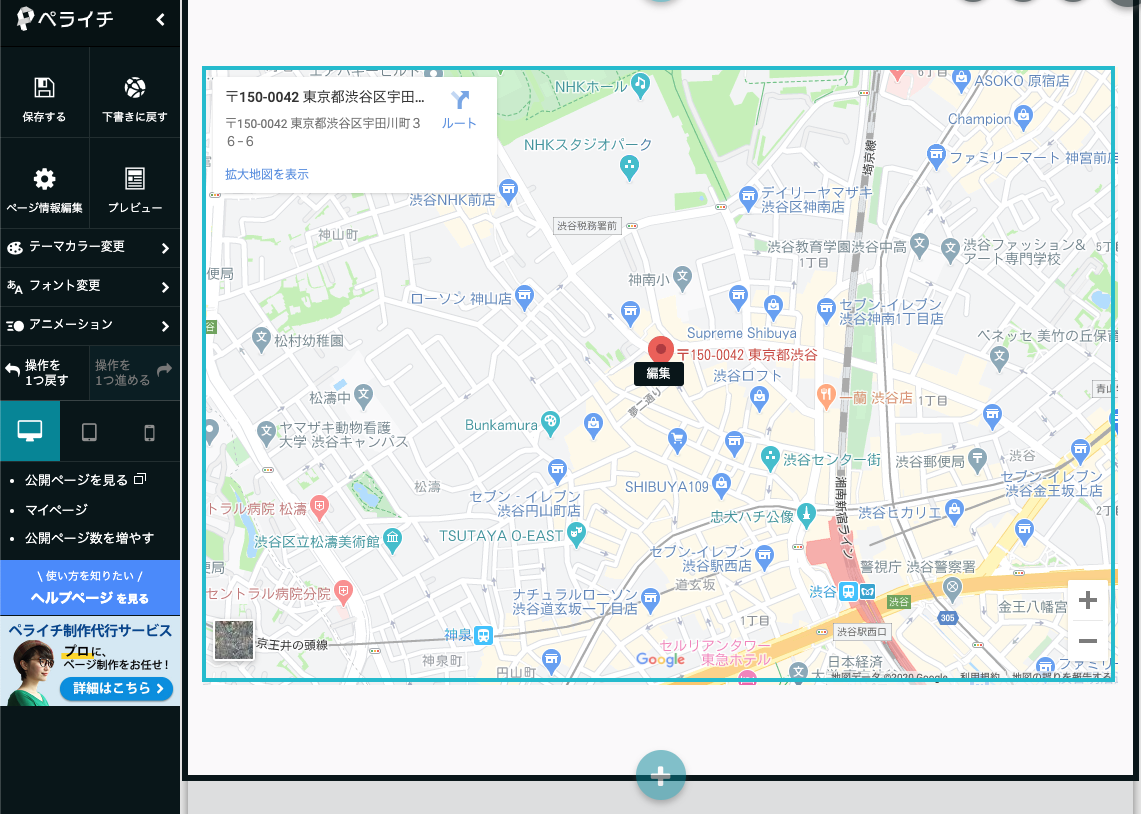Viewport: 1141px width, 814px height.
Task: Click the Champion shop marker
Action: [x=1024, y=116]
